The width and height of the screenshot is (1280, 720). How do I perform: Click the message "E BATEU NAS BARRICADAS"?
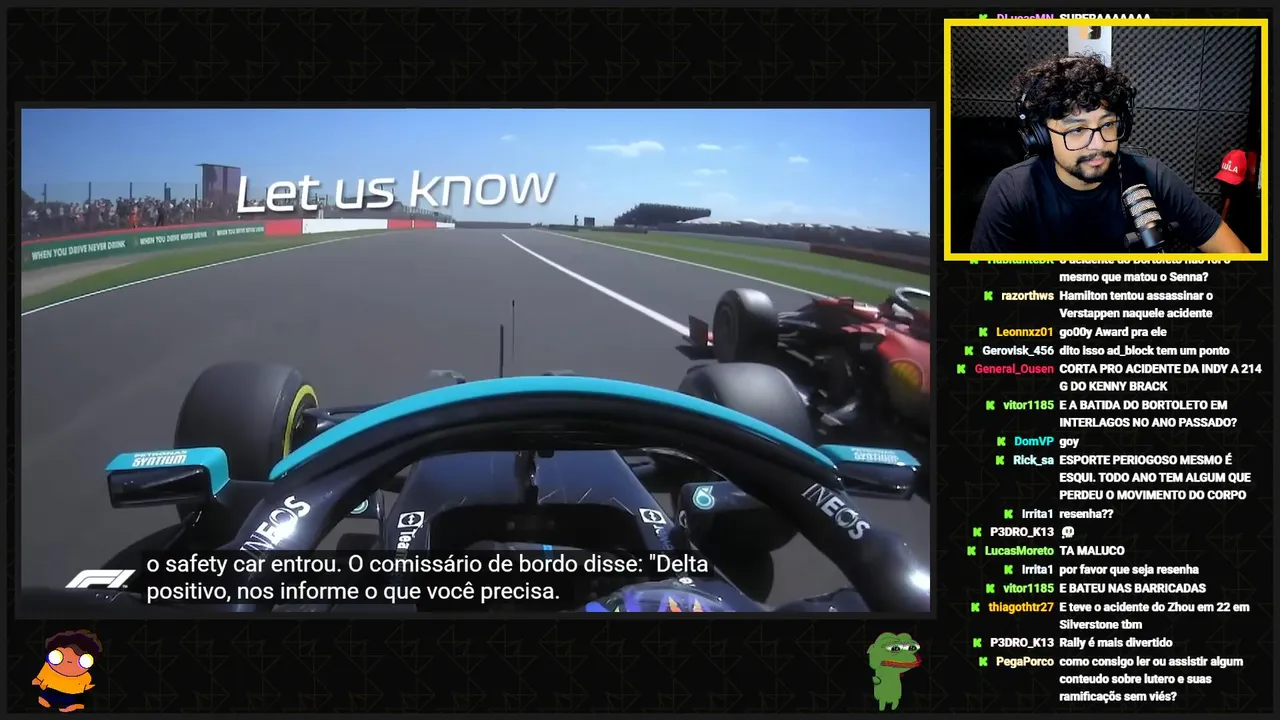(x=1132, y=588)
